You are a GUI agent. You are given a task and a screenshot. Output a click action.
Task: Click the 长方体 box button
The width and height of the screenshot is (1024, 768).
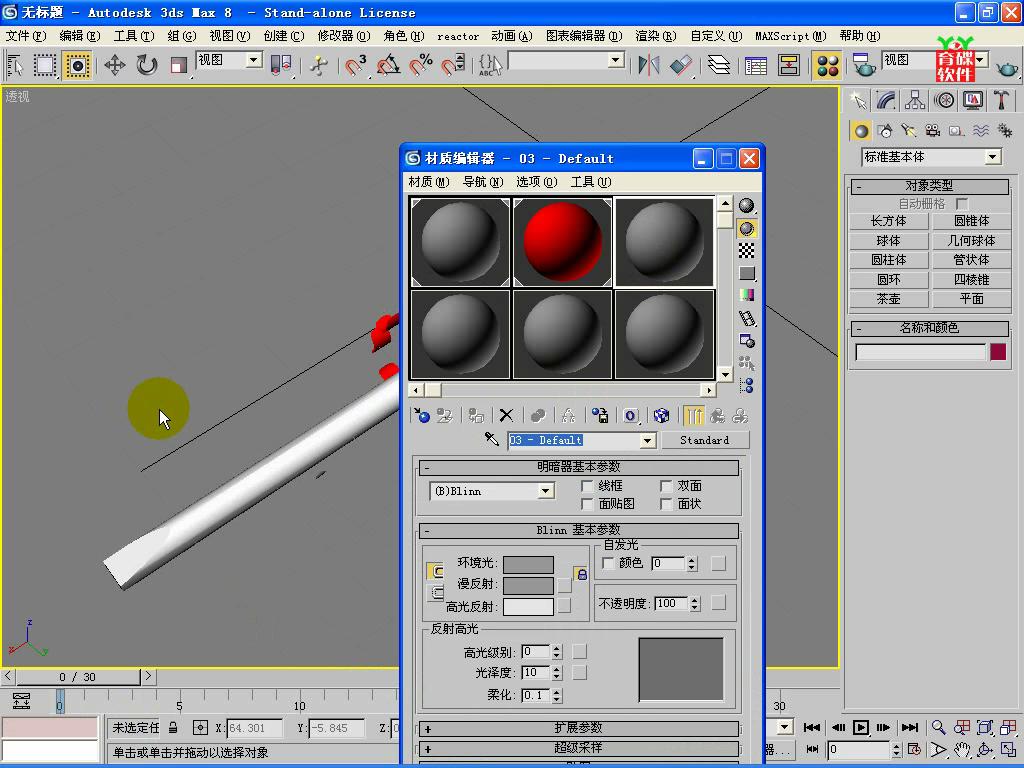click(889, 221)
